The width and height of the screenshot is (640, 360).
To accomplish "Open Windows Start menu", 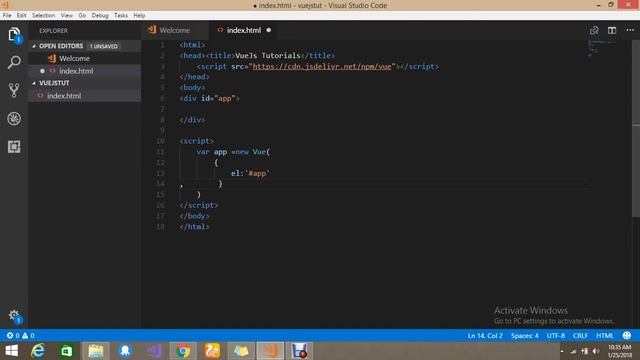I will click(11, 351).
